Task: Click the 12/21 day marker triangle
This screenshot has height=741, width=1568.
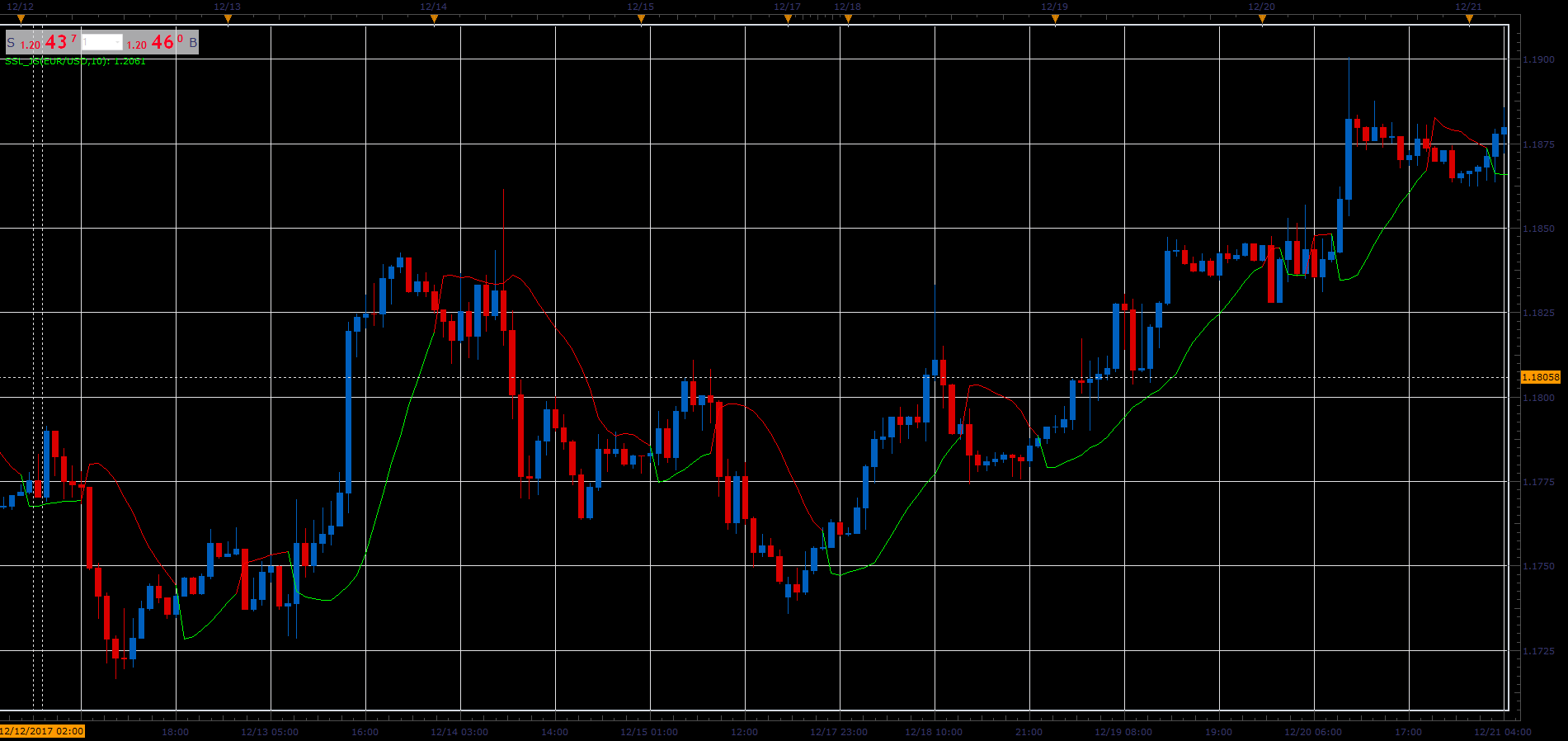Action: [x=1469, y=19]
